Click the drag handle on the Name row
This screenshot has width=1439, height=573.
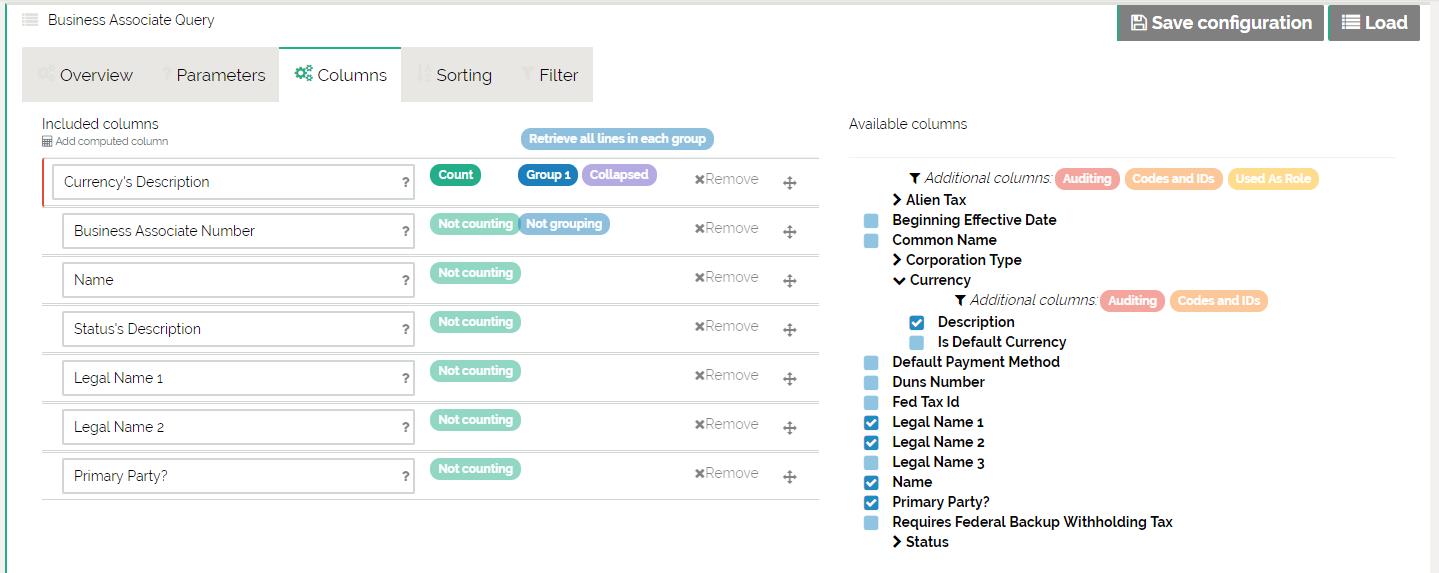click(789, 281)
